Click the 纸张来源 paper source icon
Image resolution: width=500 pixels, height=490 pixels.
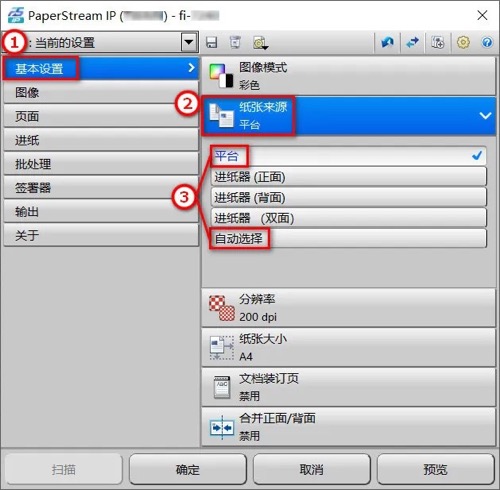(221, 116)
